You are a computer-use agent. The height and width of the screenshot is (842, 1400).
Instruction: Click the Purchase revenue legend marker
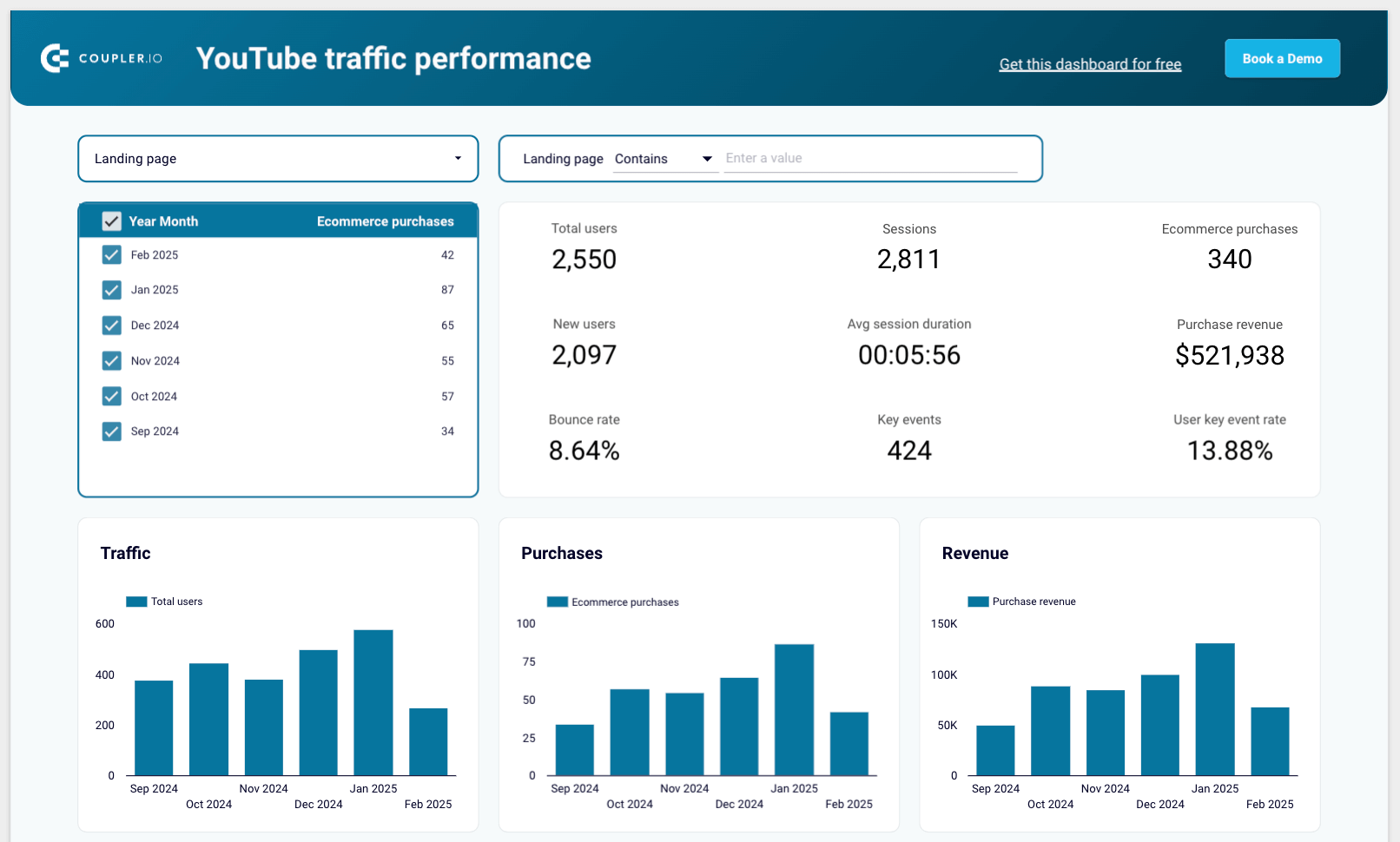click(977, 601)
